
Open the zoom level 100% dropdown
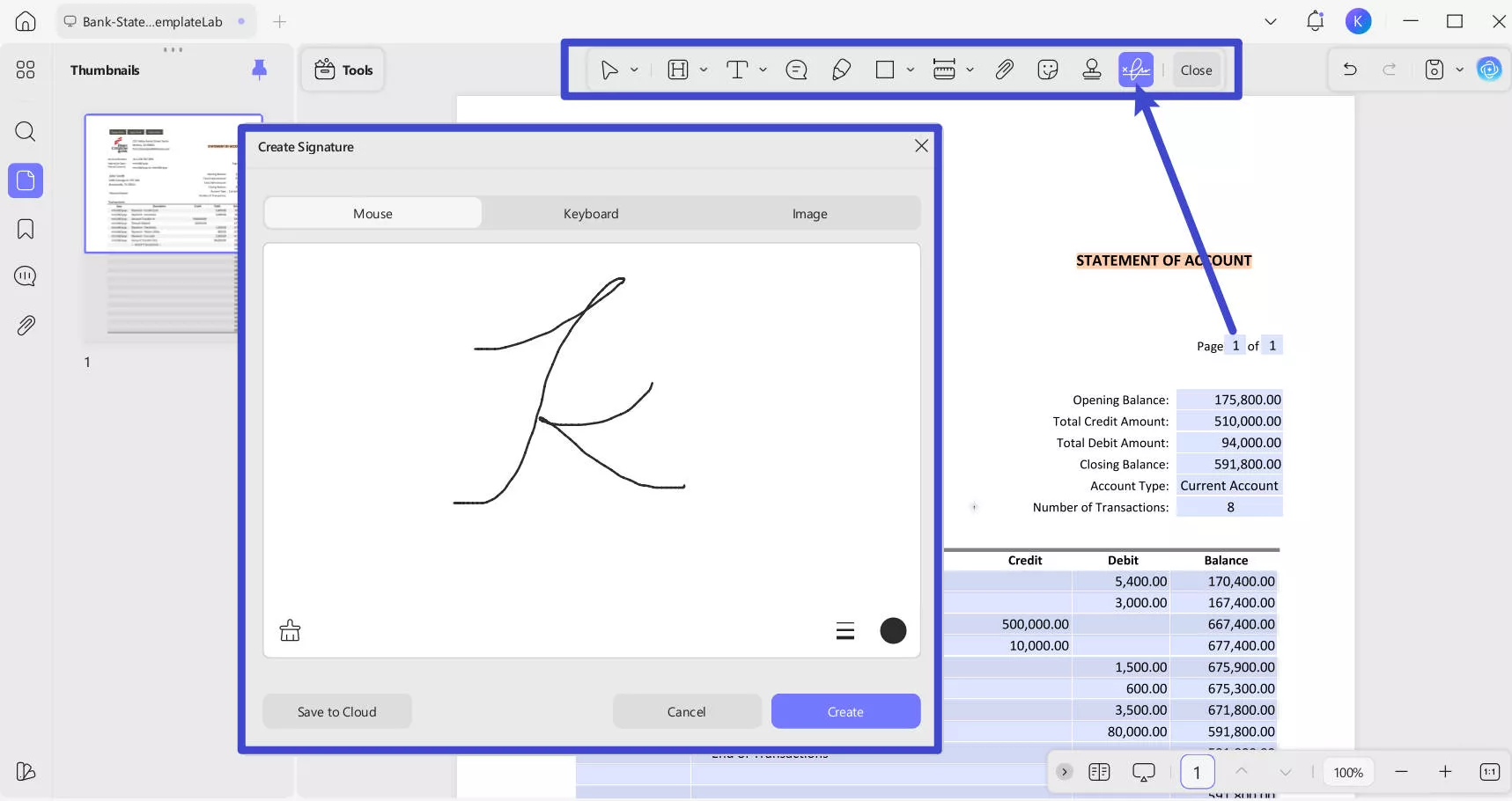(1347, 772)
